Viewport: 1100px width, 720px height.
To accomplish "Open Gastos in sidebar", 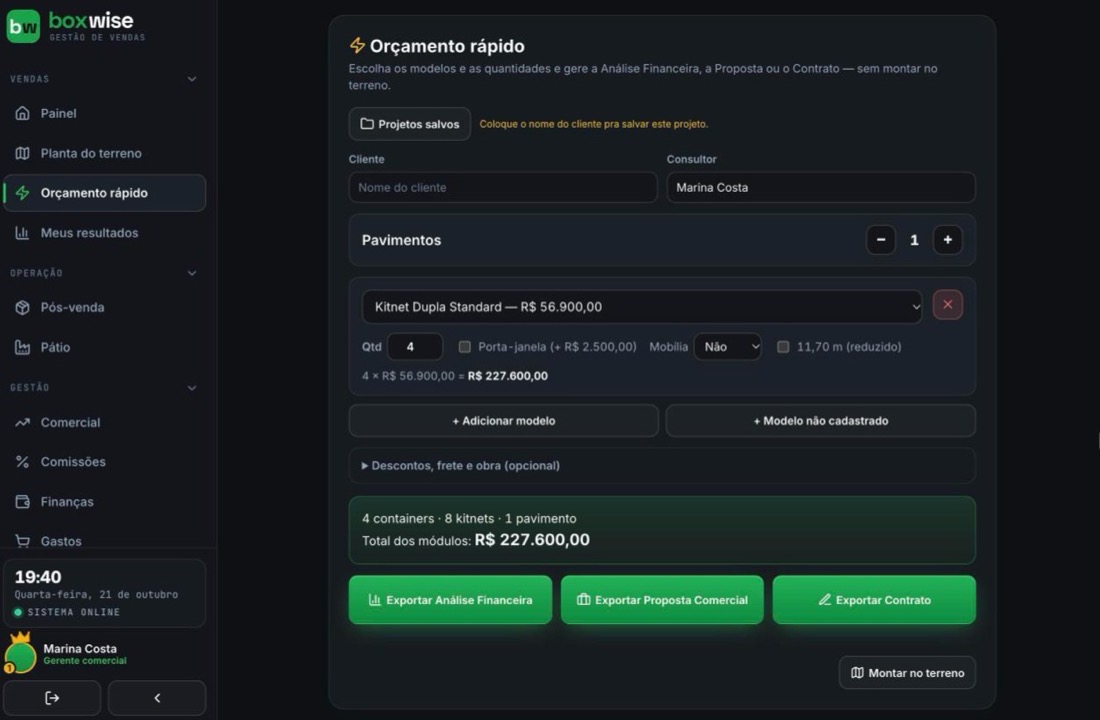I will pyautogui.click(x=105, y=541).
